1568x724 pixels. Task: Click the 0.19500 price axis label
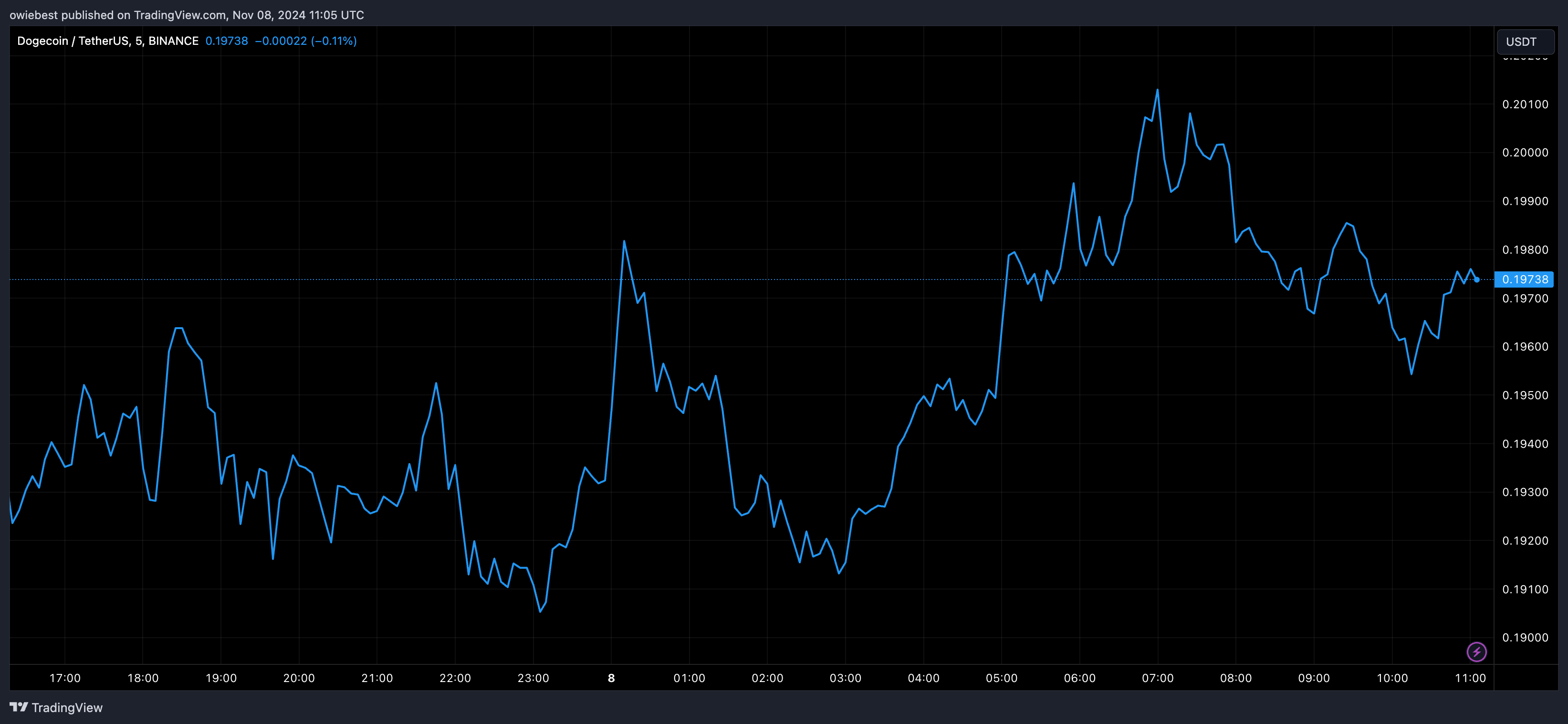tap(1525, 395)
